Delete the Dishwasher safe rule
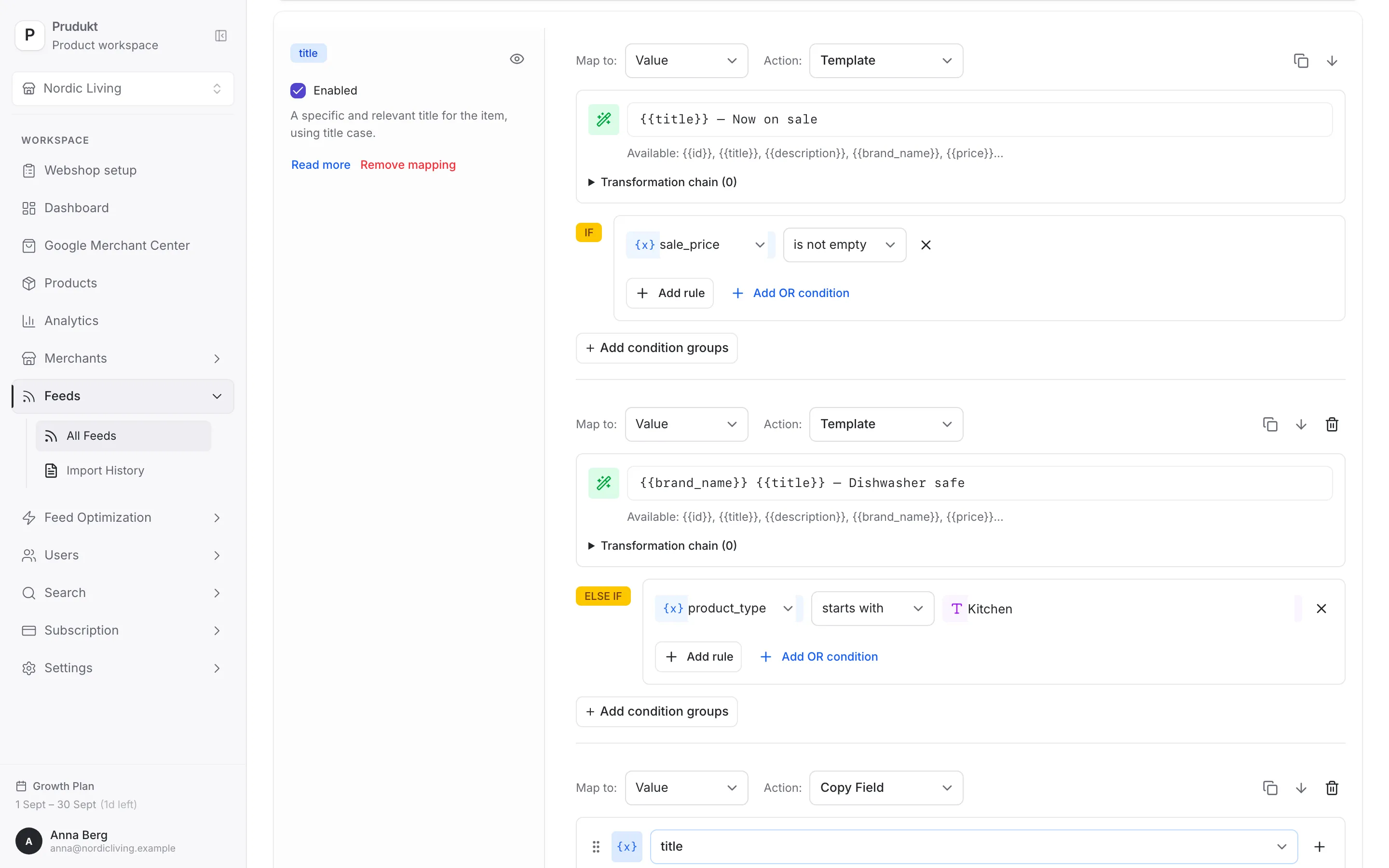Image resolution: width=1389 pixels, height=868 pixels. [1332, 424]
